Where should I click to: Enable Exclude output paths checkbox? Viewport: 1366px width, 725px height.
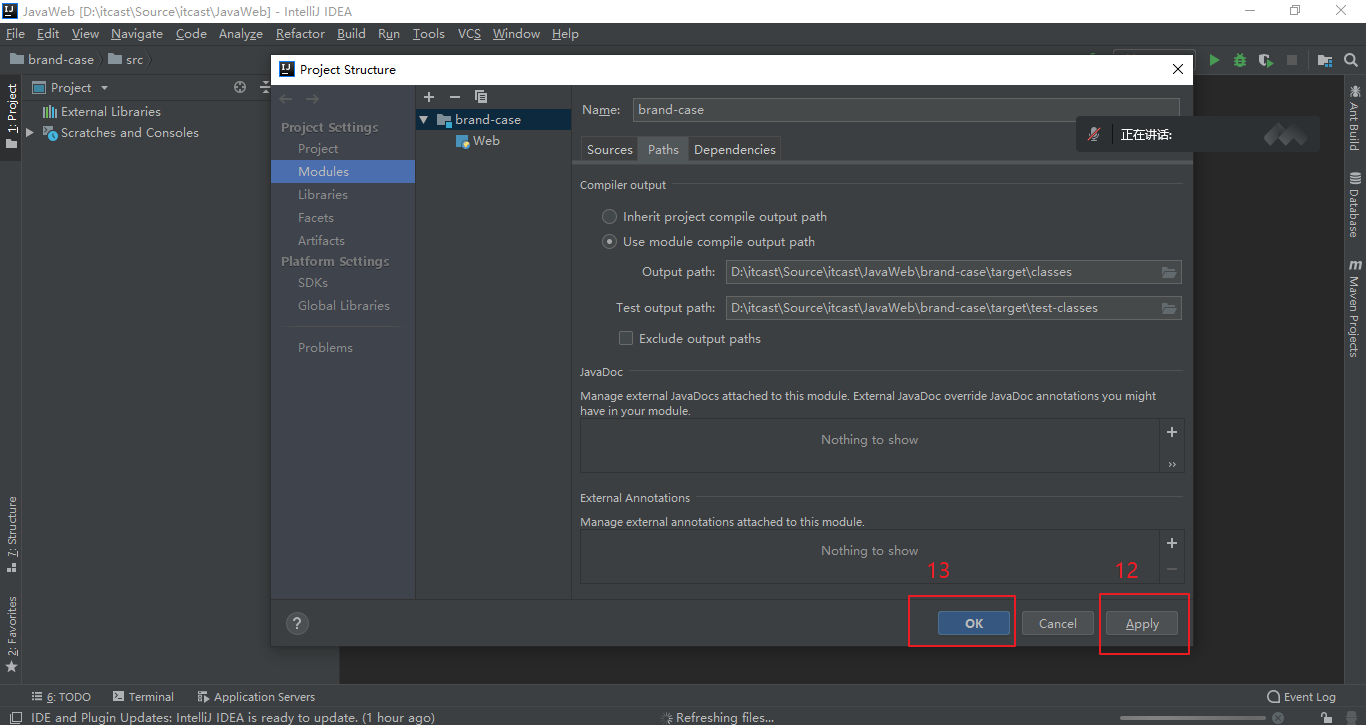(626, 338)
